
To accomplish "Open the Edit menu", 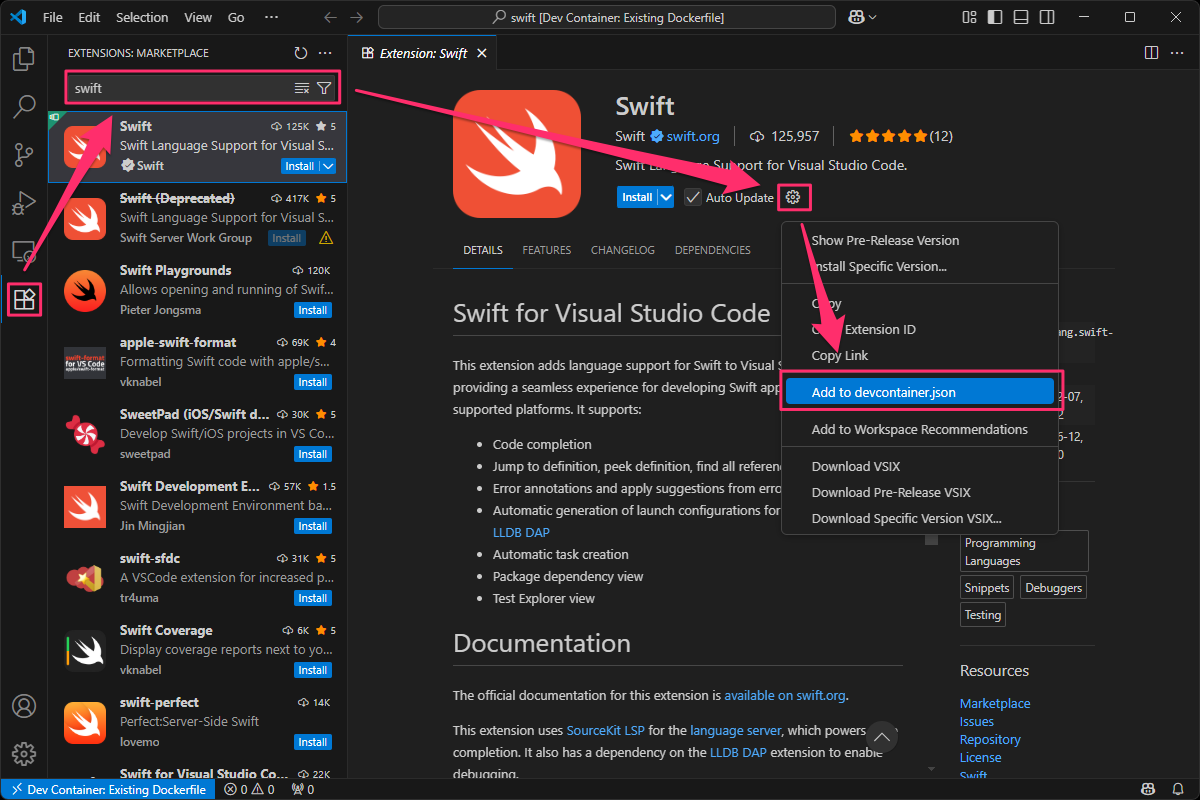I will [89, 17].
